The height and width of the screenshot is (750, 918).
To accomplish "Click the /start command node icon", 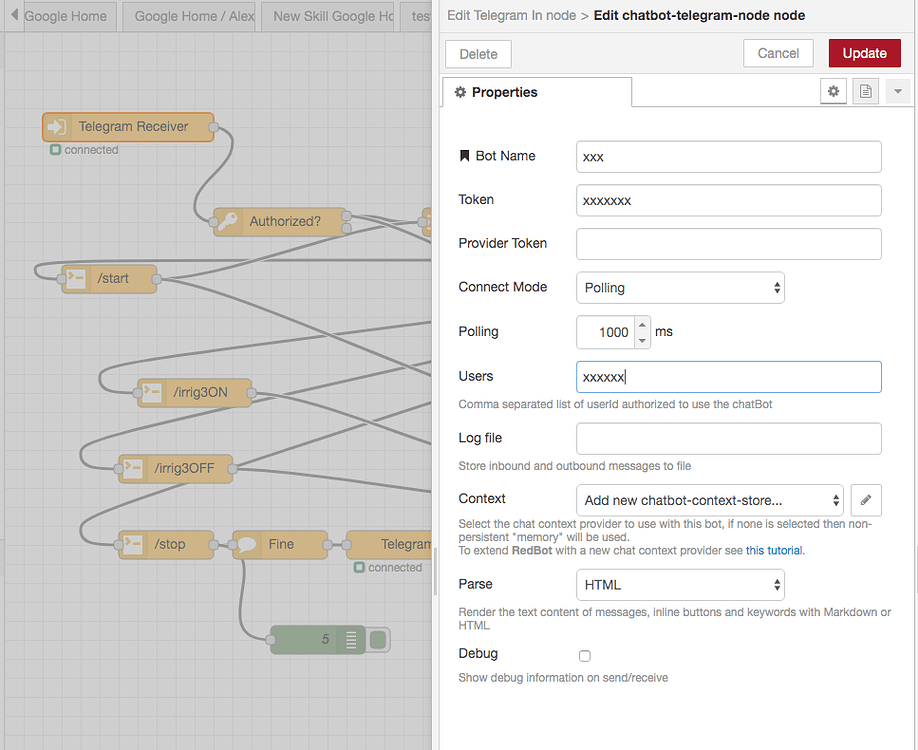I will coord(76,279).
